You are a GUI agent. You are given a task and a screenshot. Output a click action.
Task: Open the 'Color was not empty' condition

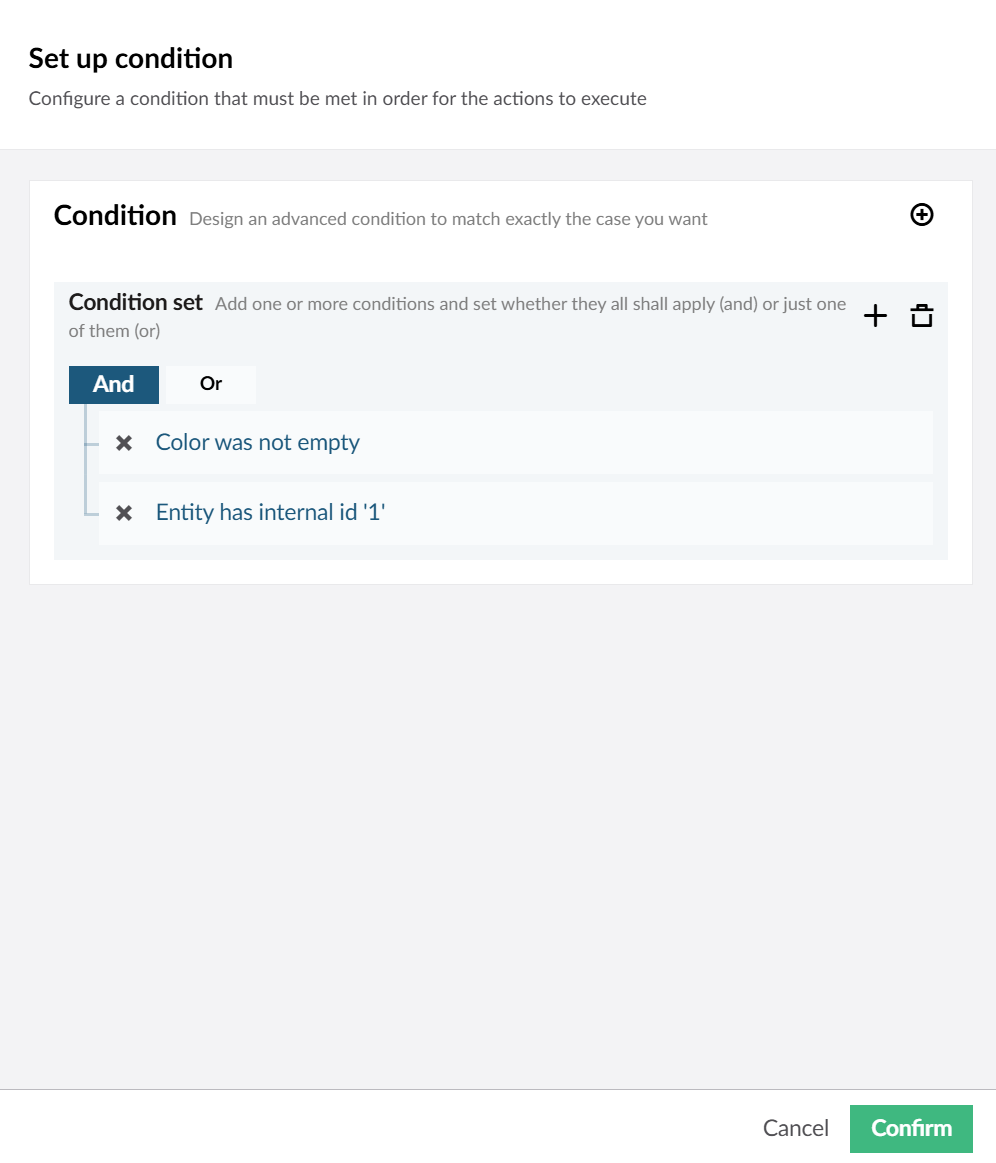click(x=257, y=442)
